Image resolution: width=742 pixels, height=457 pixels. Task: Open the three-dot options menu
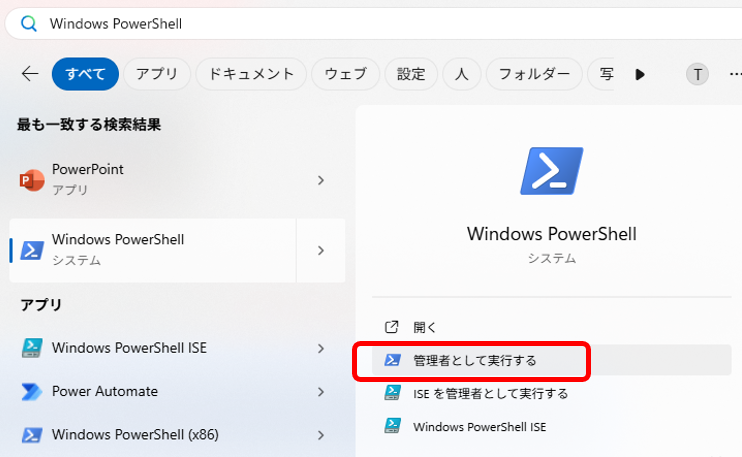pyautogui.click(x=735, y=74)
